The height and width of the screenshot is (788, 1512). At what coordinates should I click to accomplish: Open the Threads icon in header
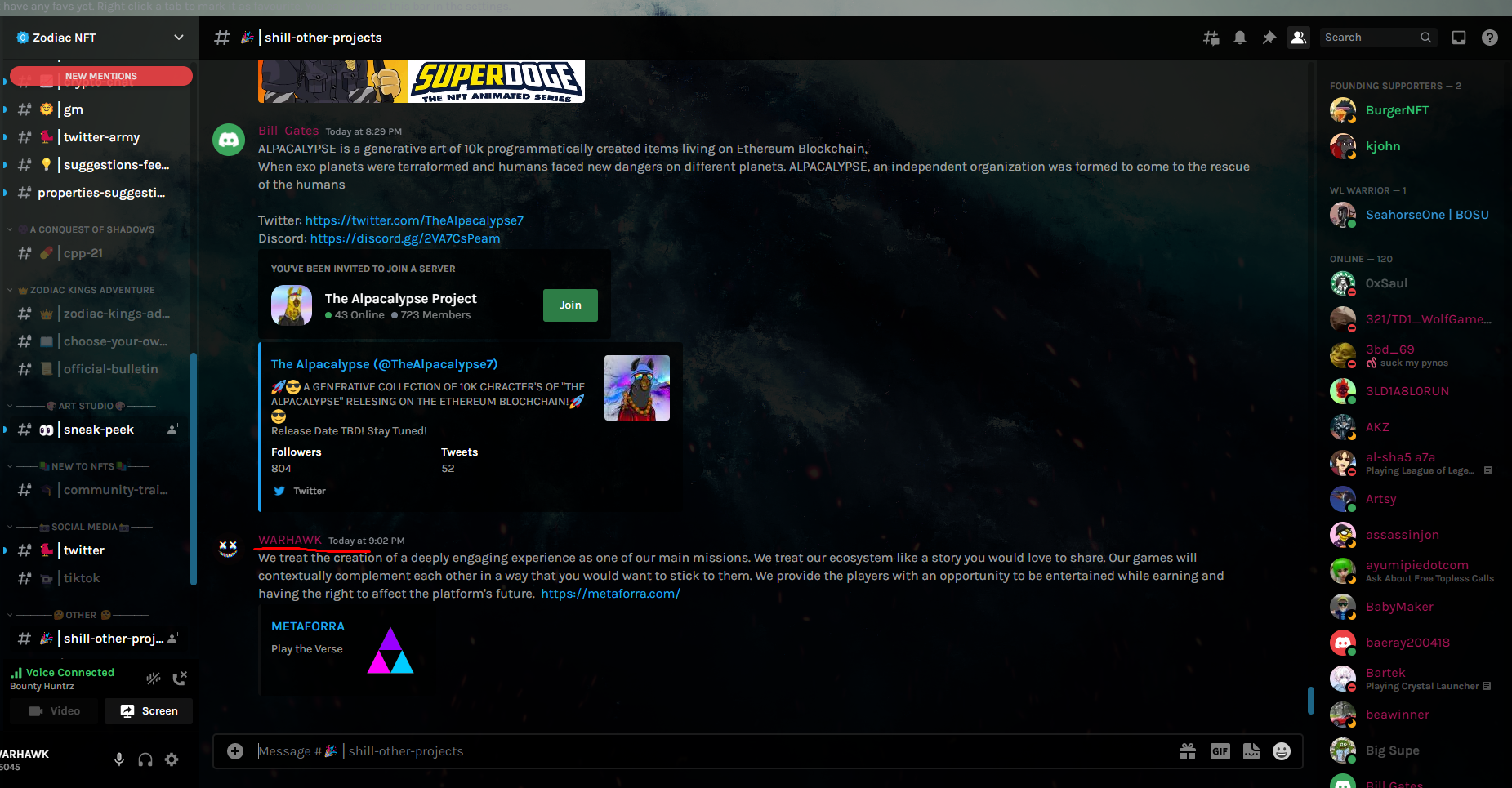pos(1211,38)
